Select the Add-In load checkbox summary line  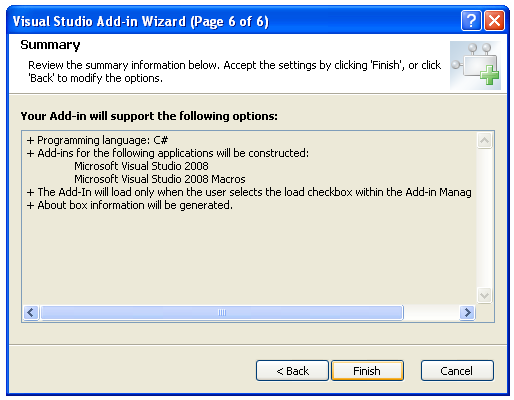pos(249,192)
